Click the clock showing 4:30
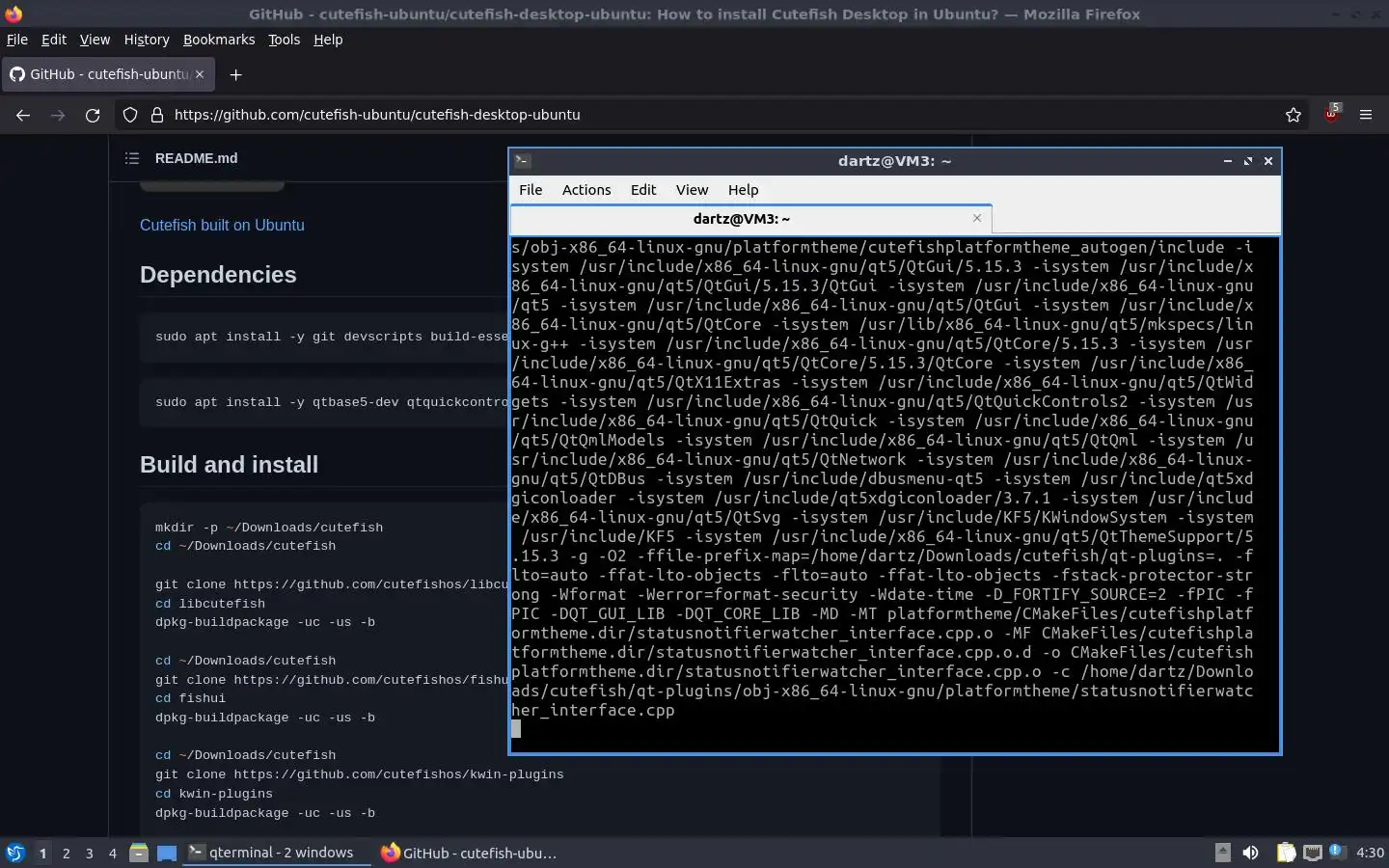Image resolution: width=1389 pixels, height=868 pixels. (x=1370, y=853)
